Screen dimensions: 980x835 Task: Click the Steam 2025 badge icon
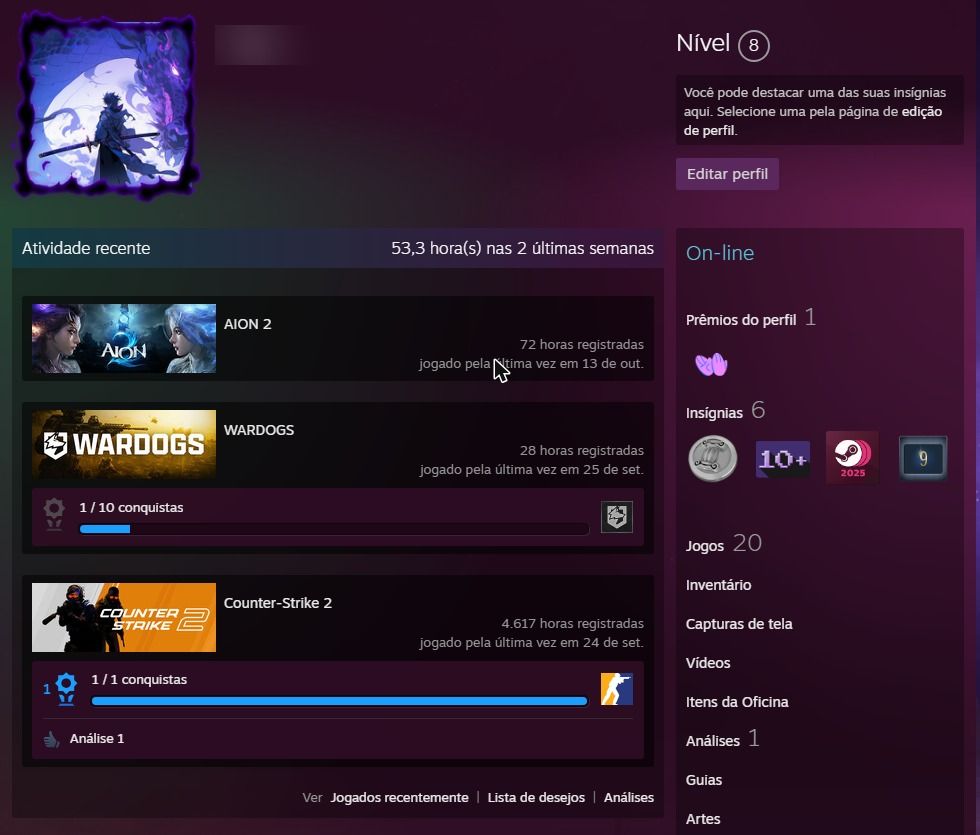coord(852,458)
